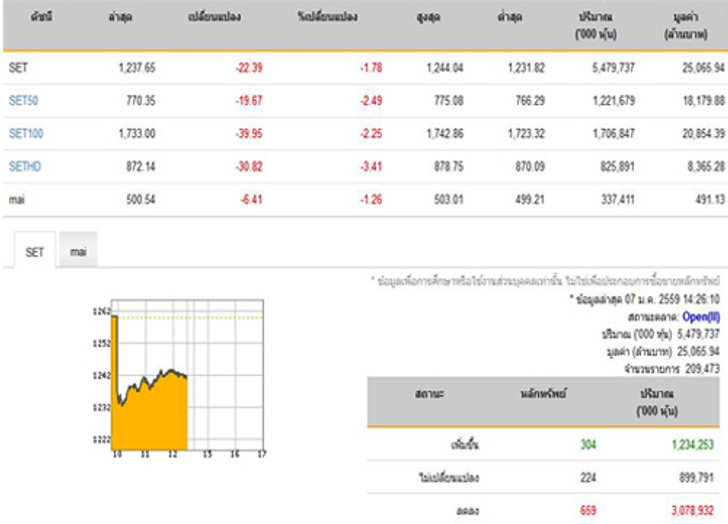Select SET change value -22.39
Image resolution: width=728 pixels, height=524 pixels.
pyautogui.click(x=249, y=68)
